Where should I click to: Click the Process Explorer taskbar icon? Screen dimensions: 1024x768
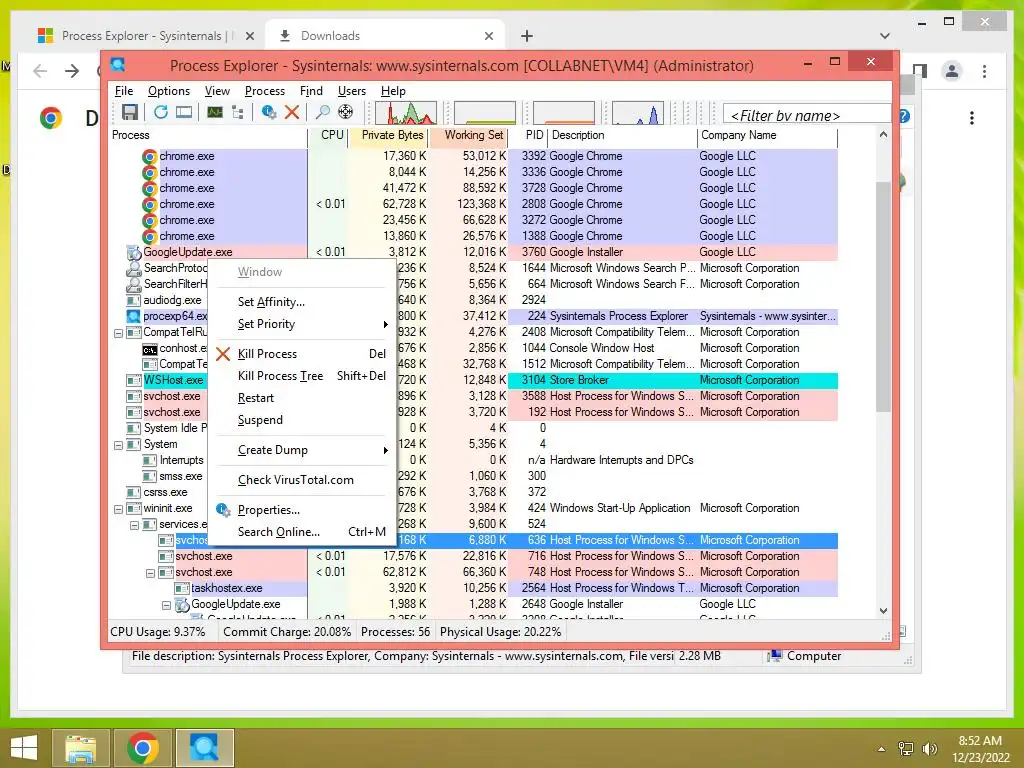[x=204, y=748]
